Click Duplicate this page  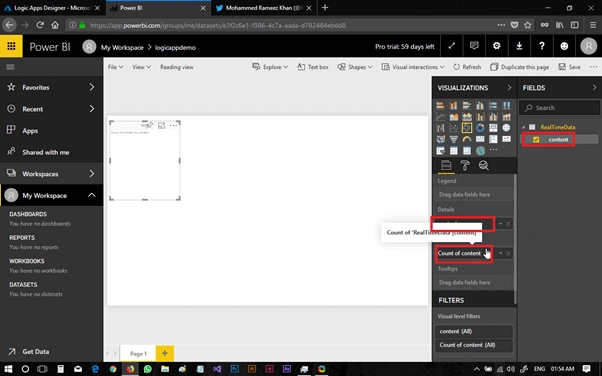(519, 67)
